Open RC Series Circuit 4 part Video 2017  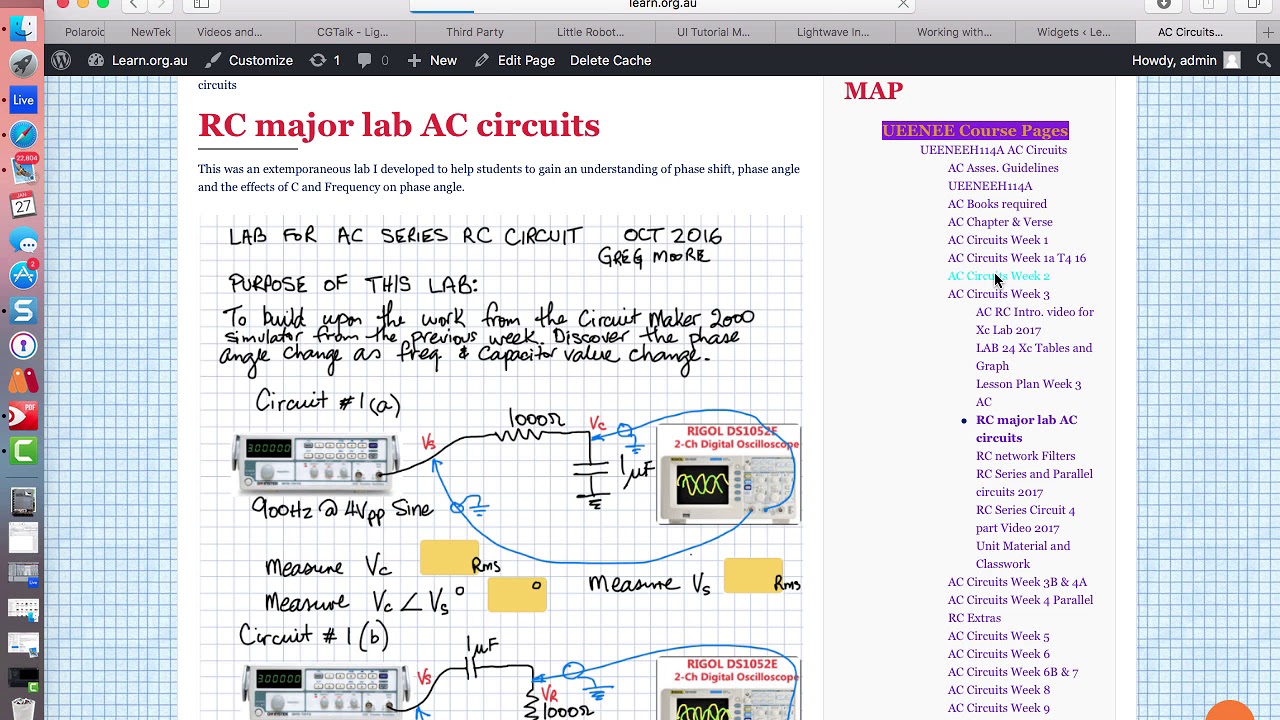pyautogui.click(x=1025, y=519)
